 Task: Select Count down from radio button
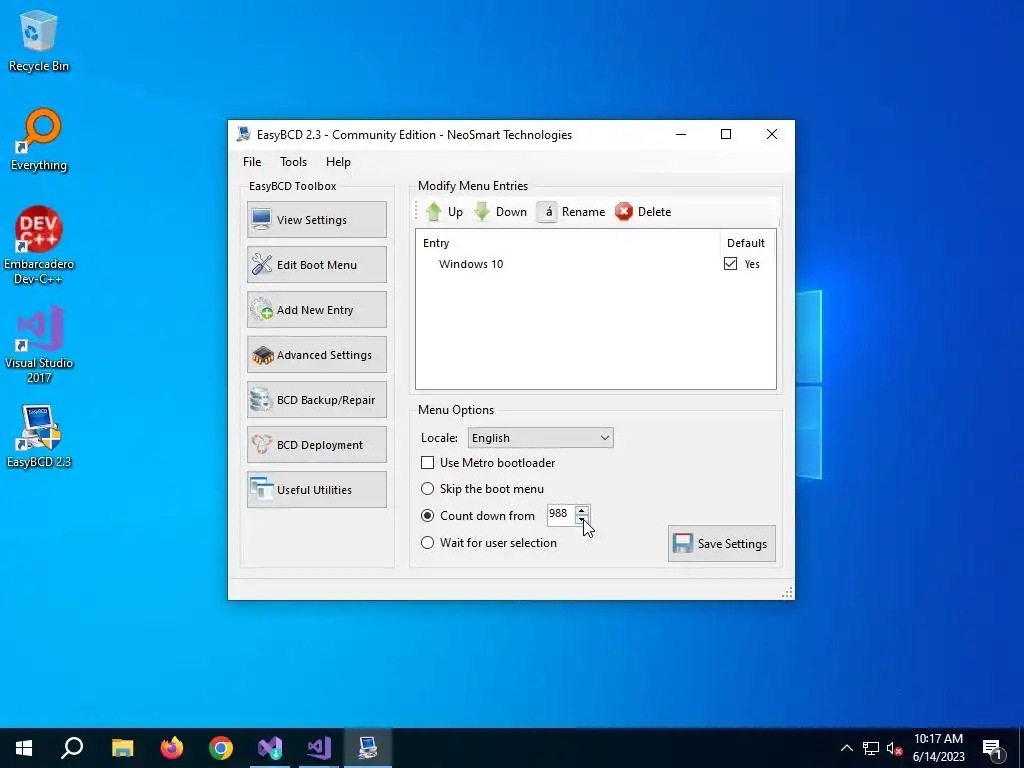(x=427, y=516)
